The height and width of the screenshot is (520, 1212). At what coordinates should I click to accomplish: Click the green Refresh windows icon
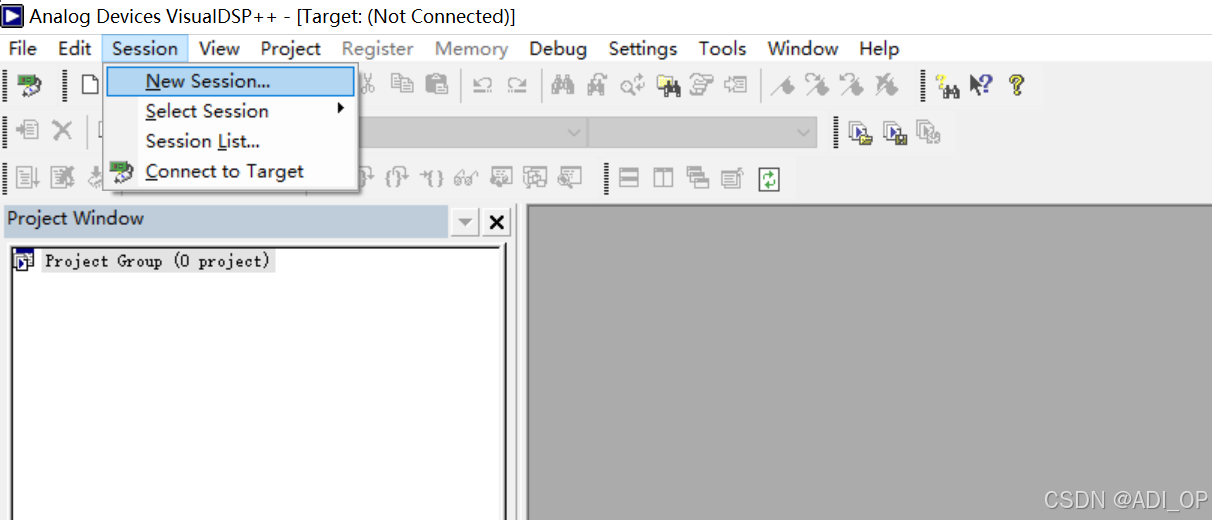[x=769, y=179]
